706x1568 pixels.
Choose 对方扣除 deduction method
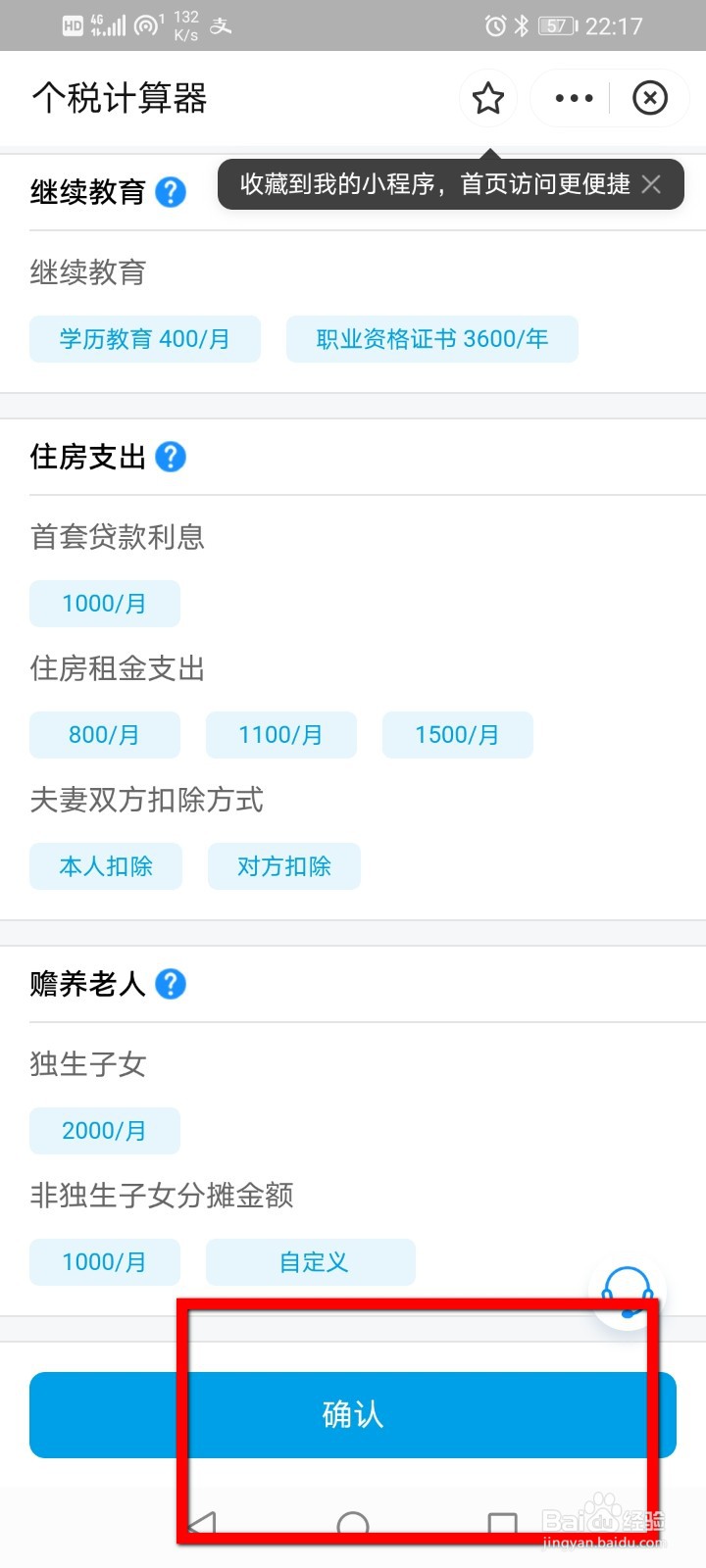point(284,866)
